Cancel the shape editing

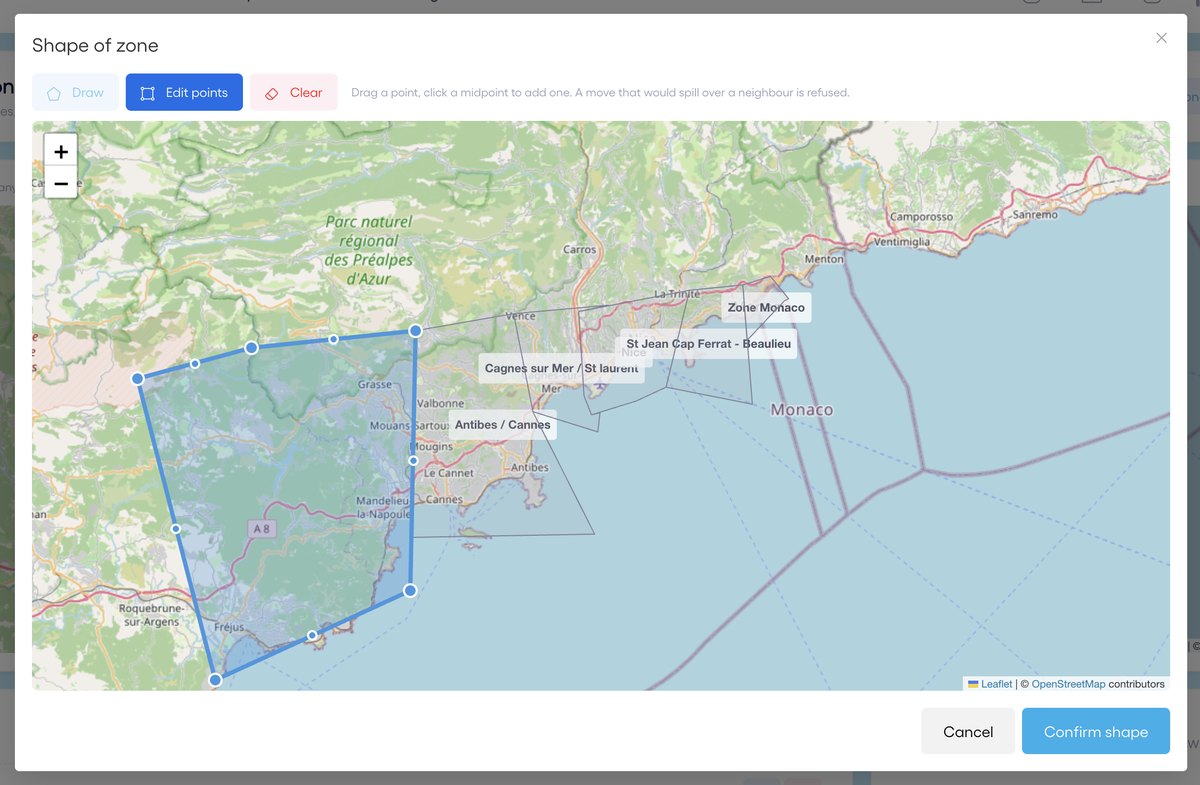tap(968, 731)
